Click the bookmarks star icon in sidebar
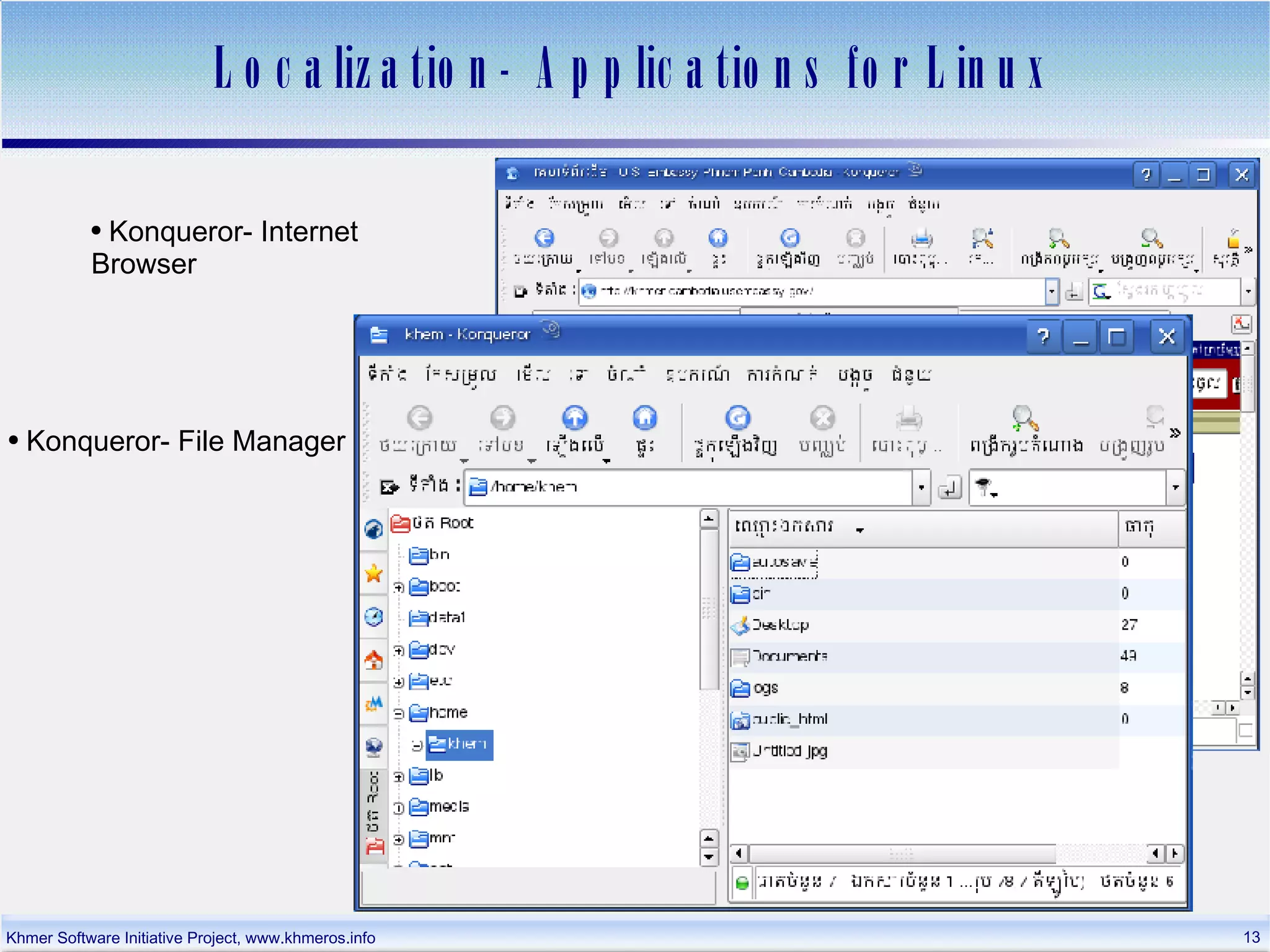This screenshot has width=1270, height=952. click(x=374, y=574)
